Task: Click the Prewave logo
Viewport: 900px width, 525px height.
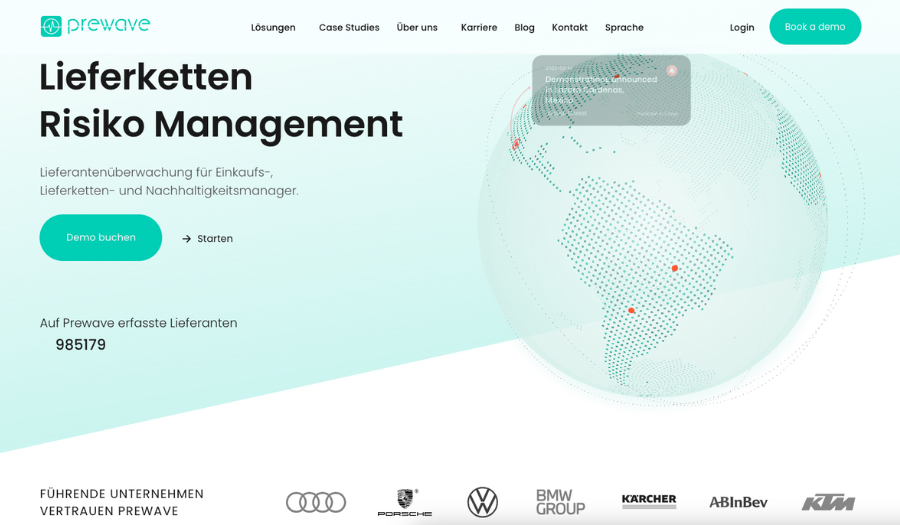Action: pyautogui.click(x=95, y=26)
